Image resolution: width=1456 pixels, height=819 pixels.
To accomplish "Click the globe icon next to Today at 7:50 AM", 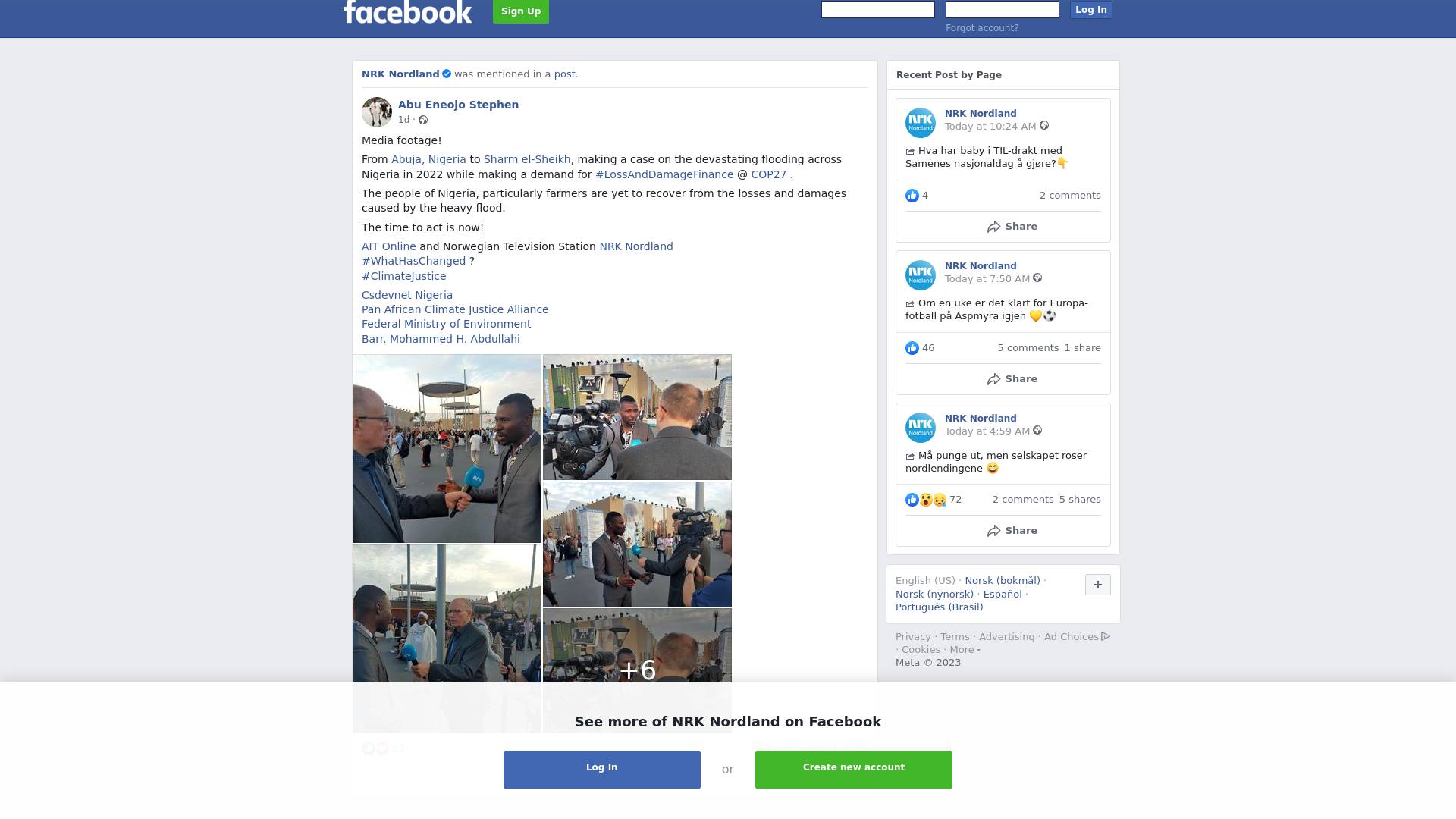I will pos(1037,278).
